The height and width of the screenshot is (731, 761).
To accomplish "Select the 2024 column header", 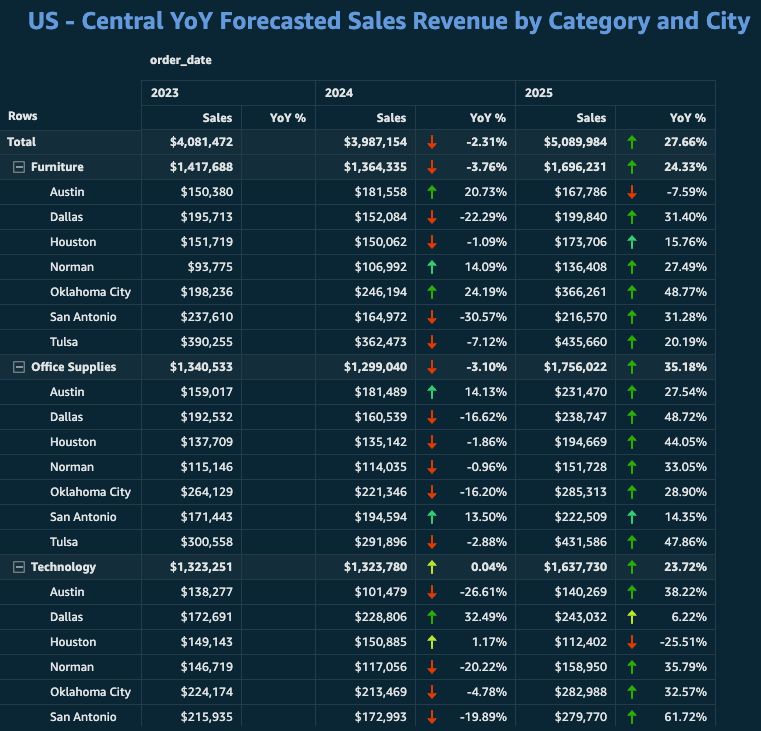I will pos(339,93).
